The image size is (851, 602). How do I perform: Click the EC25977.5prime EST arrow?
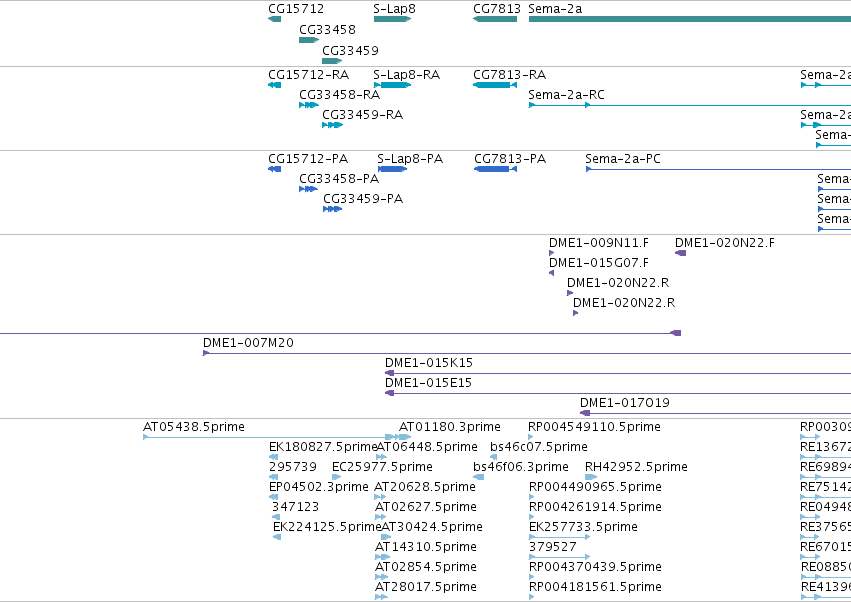336,477
